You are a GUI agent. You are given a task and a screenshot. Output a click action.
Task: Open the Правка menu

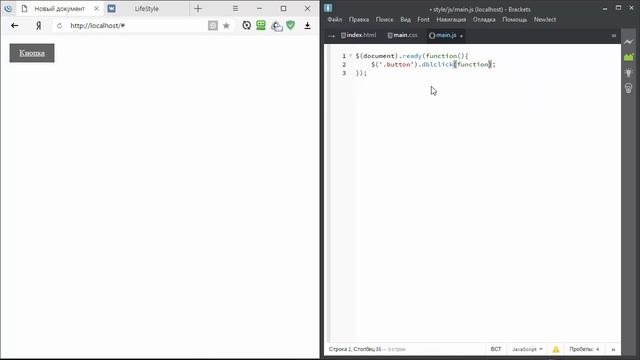tap(359, 20)
